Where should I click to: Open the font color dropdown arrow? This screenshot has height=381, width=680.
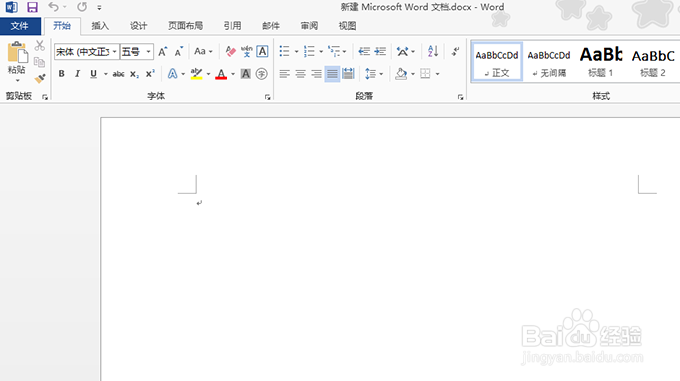click(x=233, y=74)
